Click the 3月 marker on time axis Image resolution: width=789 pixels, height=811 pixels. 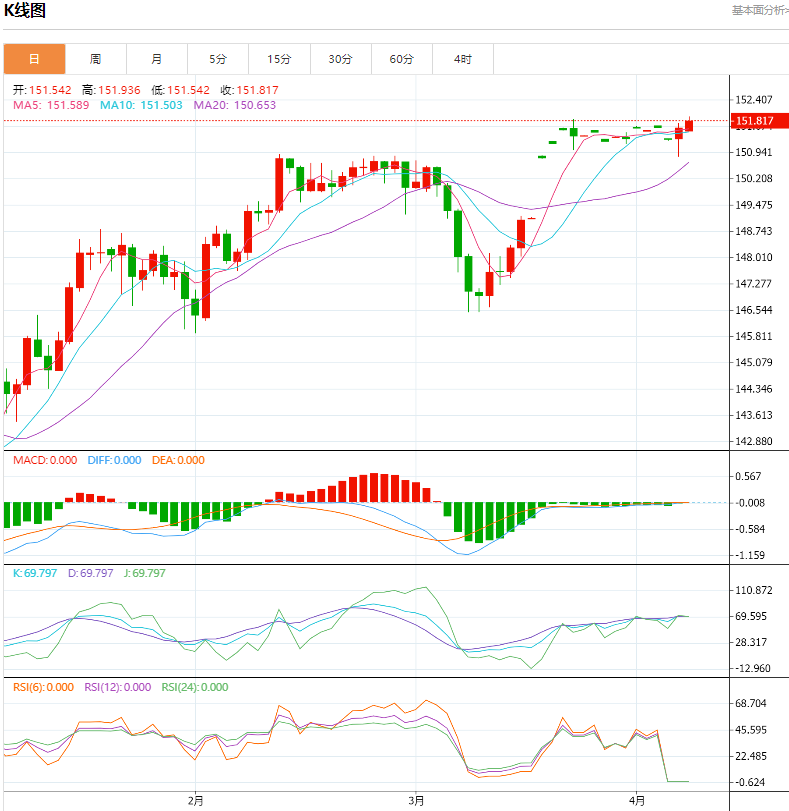pyautogui.click(x=417, y=800)
